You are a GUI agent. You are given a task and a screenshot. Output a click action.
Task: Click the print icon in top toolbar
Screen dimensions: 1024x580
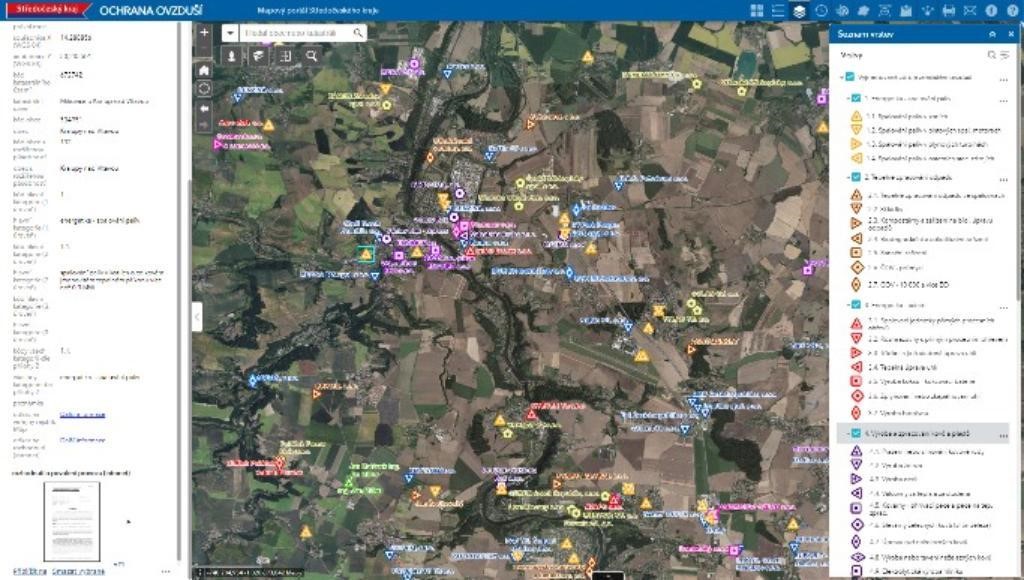pyautogui.click(x=948, y=11)
